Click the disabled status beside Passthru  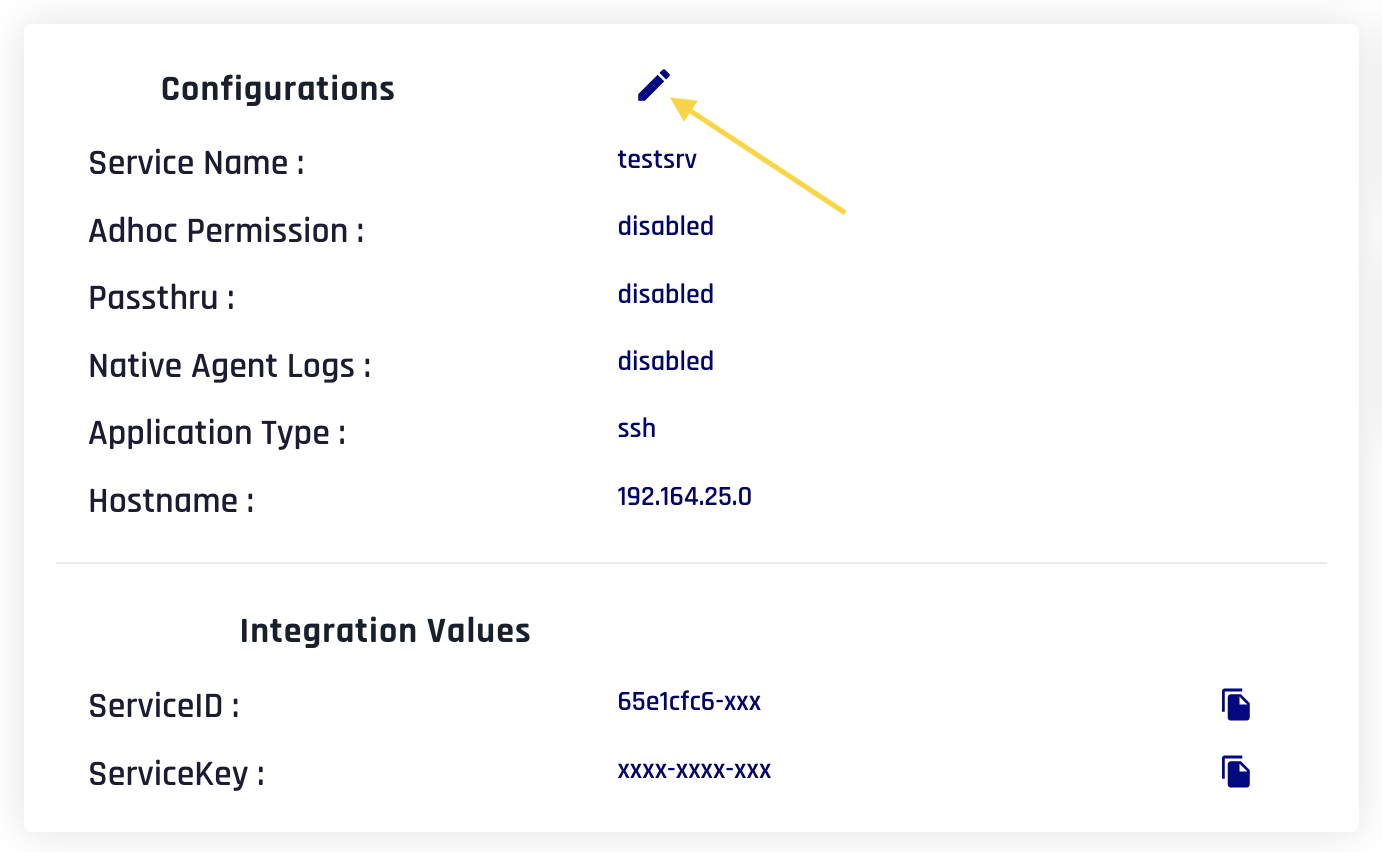pos(665,294)
